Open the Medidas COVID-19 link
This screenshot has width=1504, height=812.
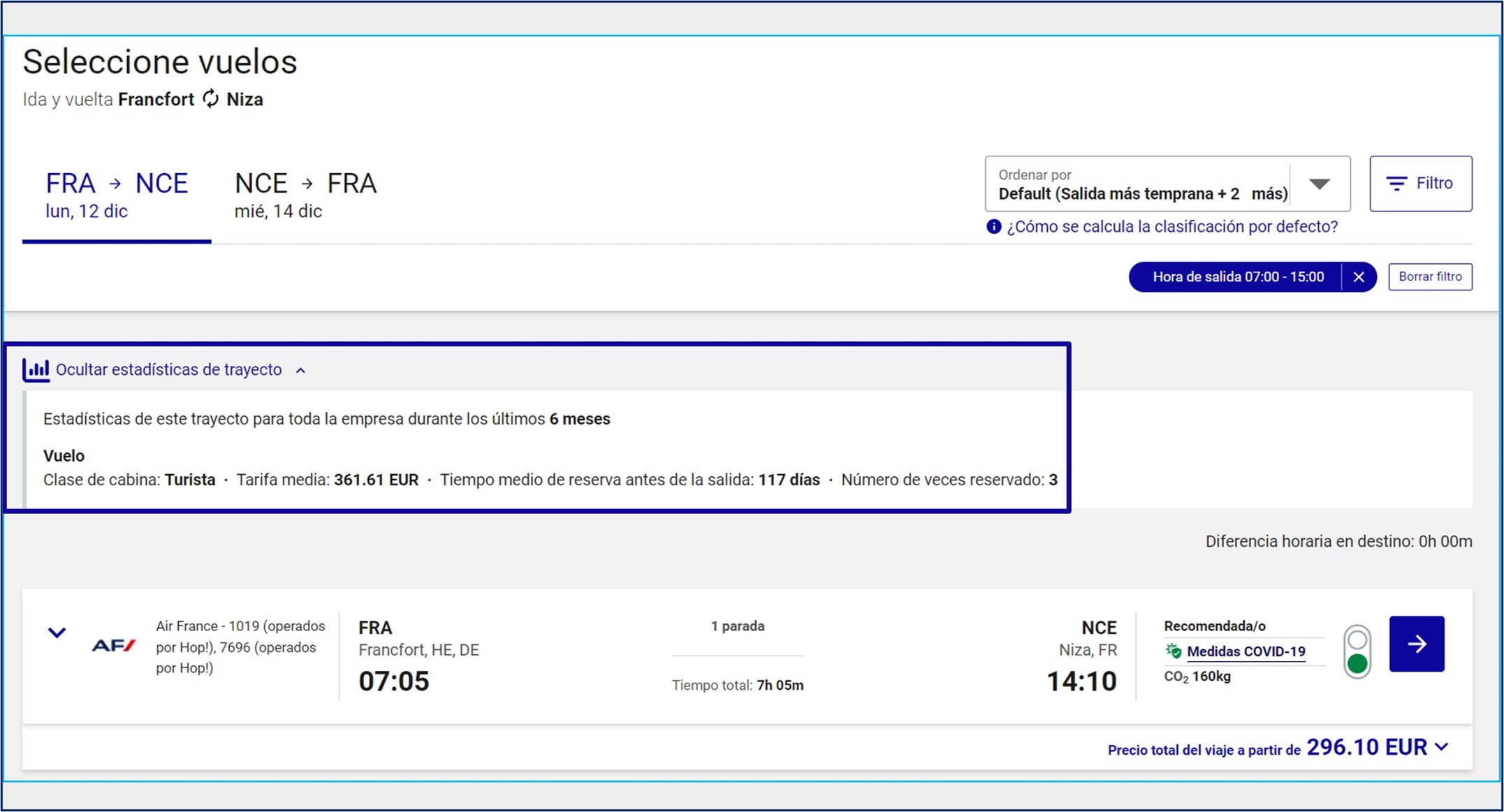pos(1246,651)
